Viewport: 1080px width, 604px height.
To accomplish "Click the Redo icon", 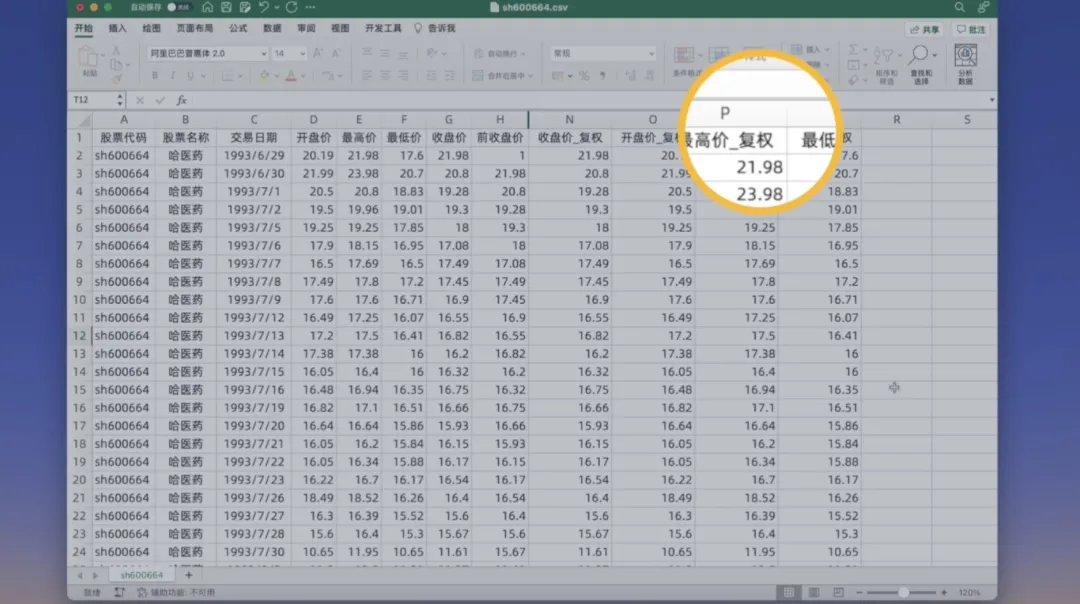I will point(292,8).
